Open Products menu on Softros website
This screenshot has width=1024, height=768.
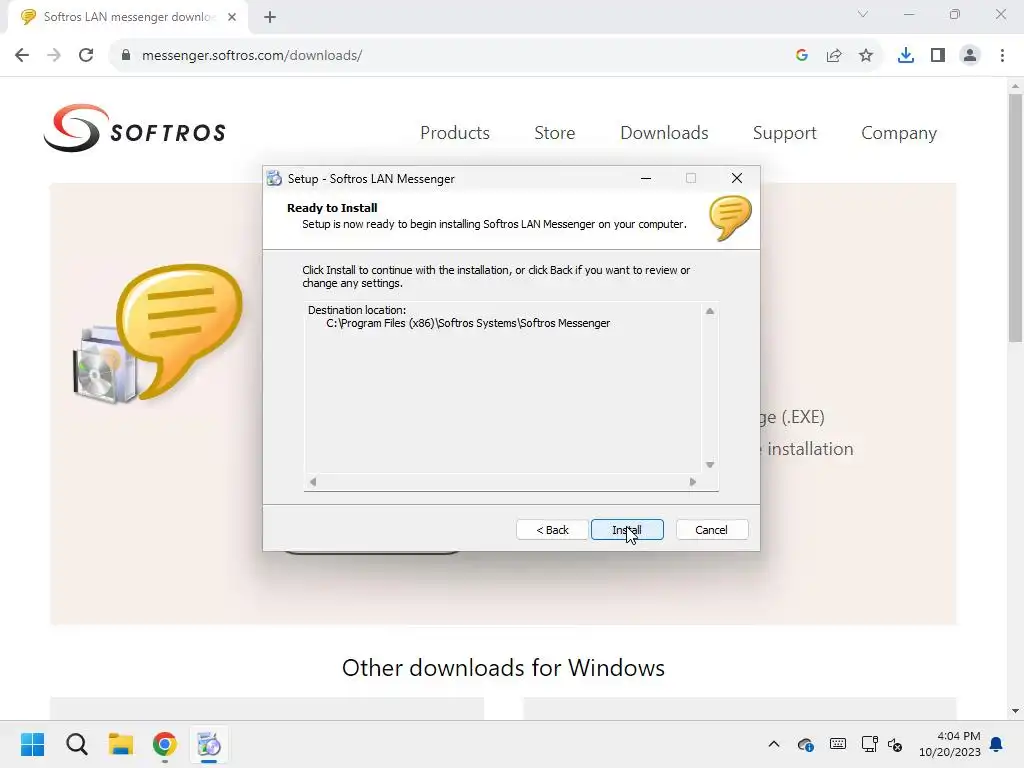coord(455,133)
